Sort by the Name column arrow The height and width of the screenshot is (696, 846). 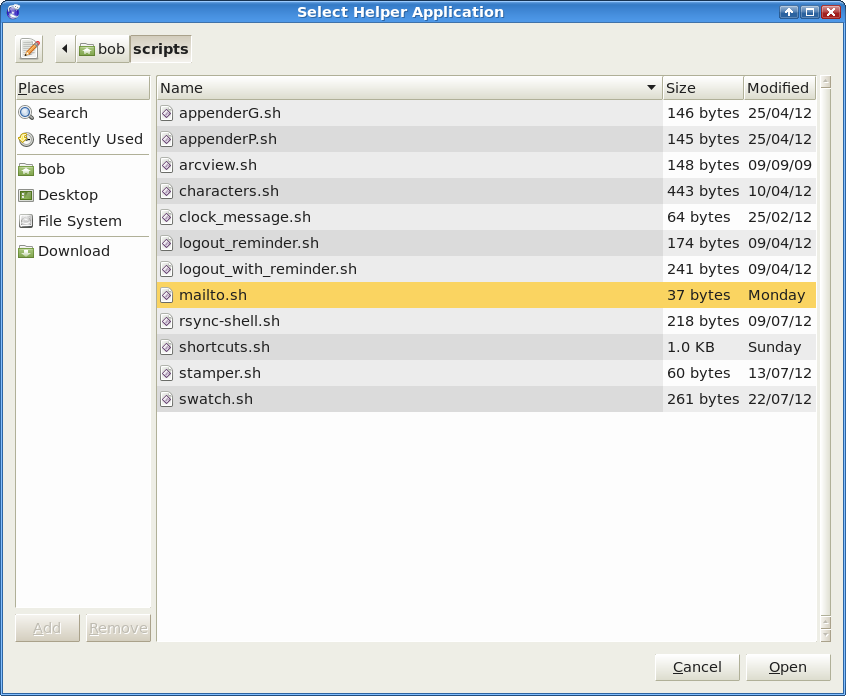(651, 87)
